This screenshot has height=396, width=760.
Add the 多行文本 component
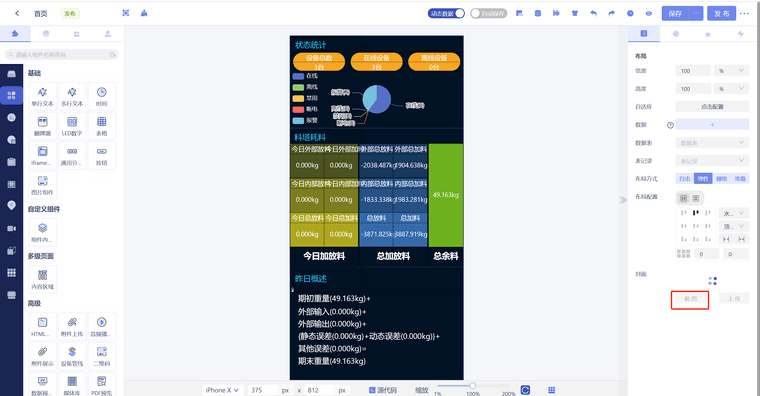[x=72, y=96]
